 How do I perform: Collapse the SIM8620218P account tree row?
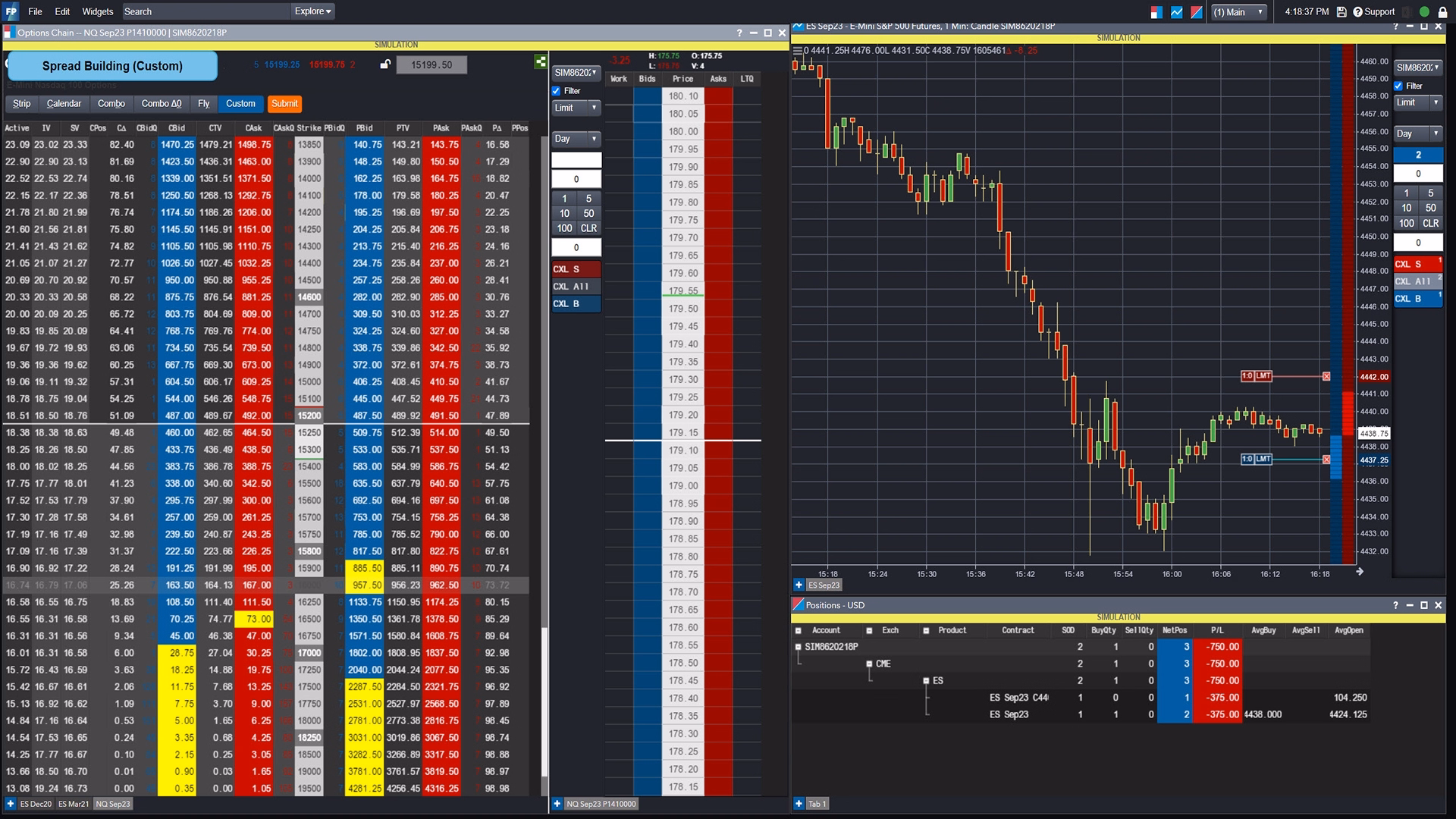pyautogui.click(x=798, y=647)
